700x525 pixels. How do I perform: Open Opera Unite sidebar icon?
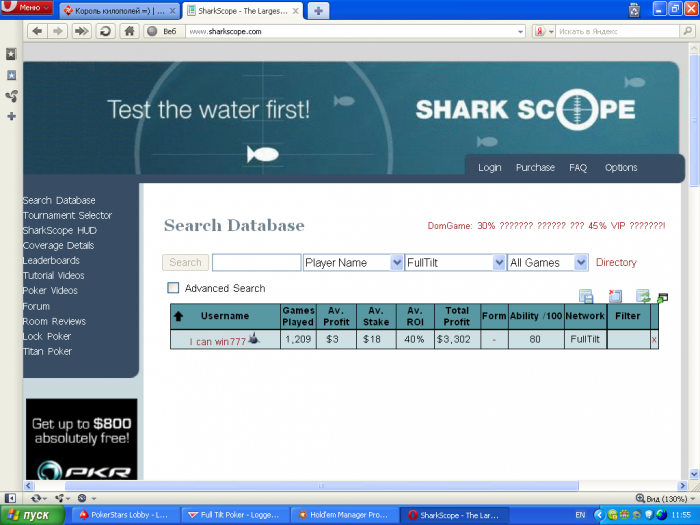[x=11, y=96]
